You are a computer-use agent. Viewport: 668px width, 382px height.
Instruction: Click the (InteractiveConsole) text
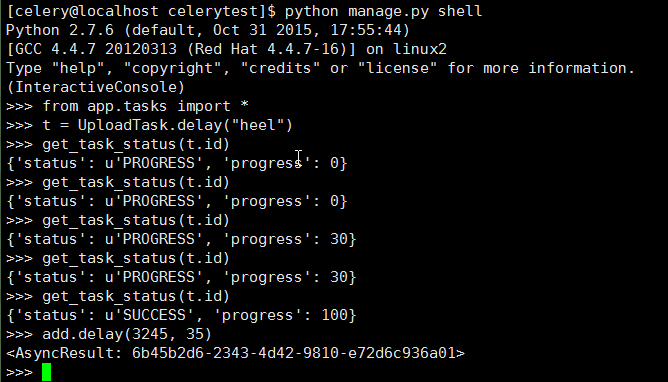tap(96, 87)
